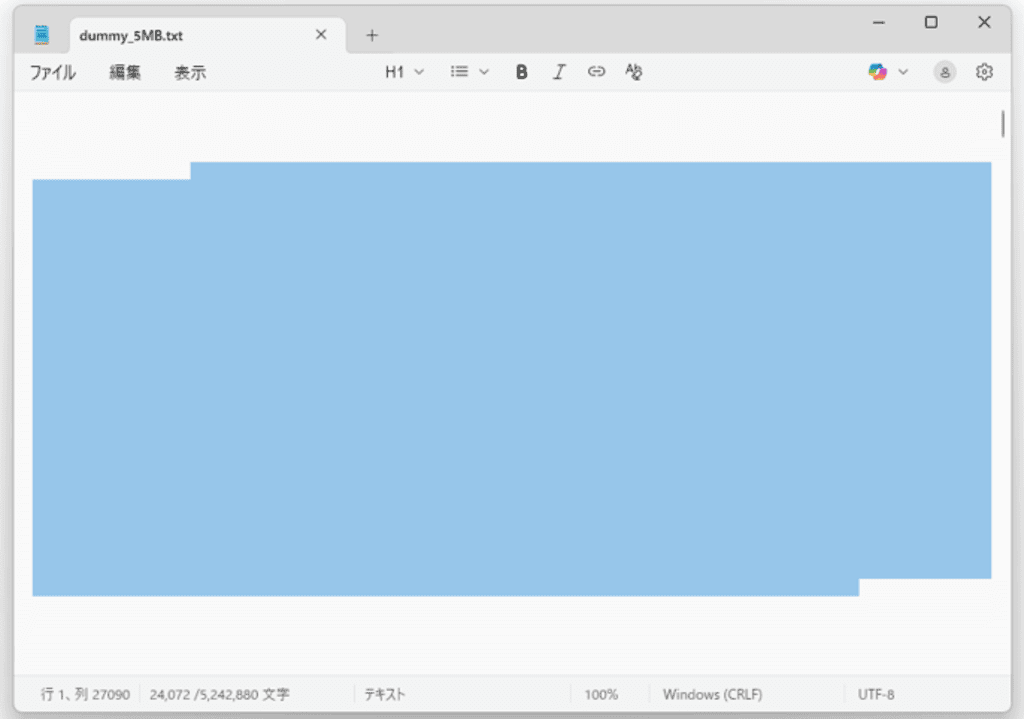Toggle italic formatting in the toolbar

tap(559, 72)
